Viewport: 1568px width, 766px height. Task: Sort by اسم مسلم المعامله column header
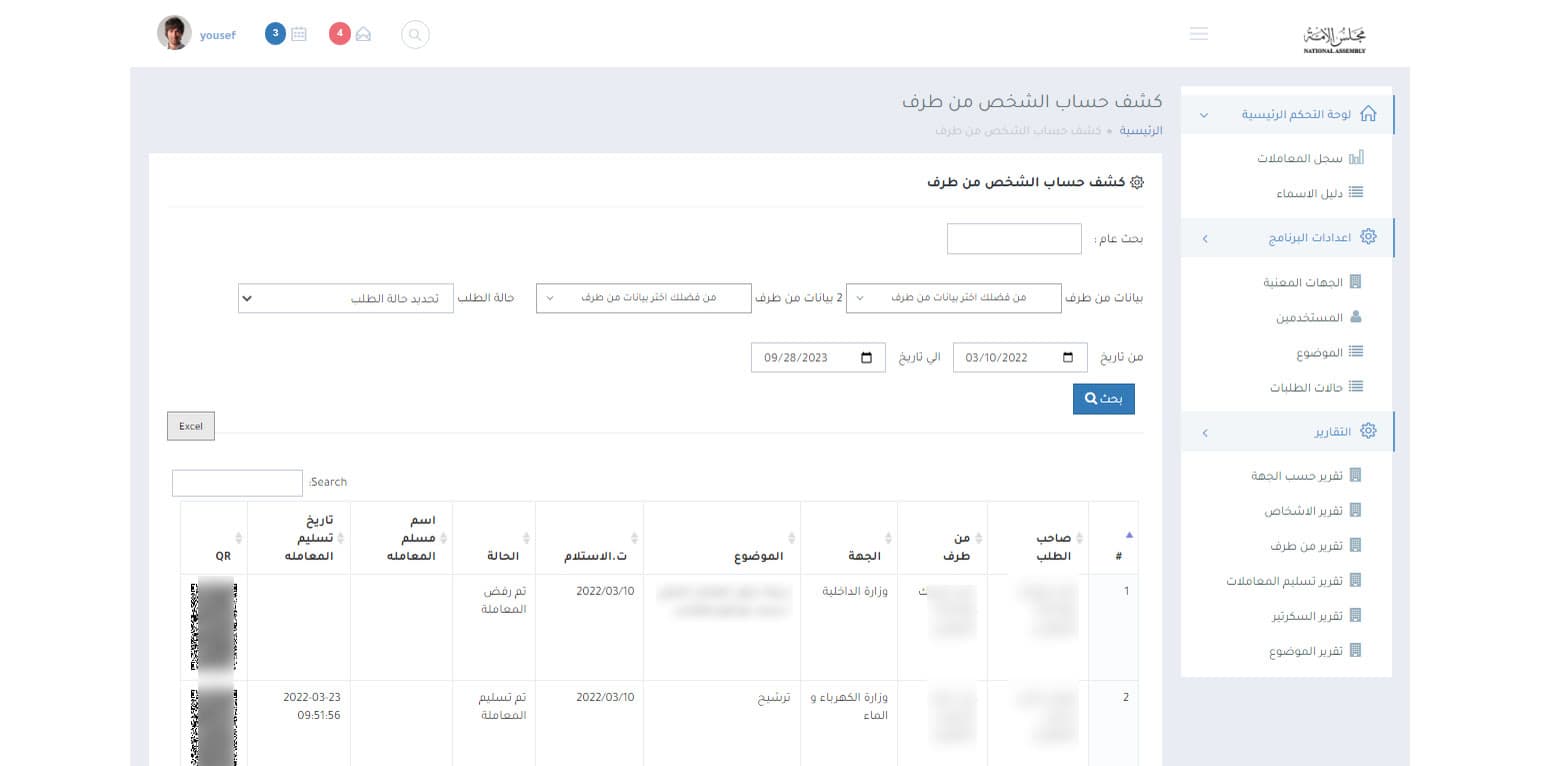tap(400, 538)
